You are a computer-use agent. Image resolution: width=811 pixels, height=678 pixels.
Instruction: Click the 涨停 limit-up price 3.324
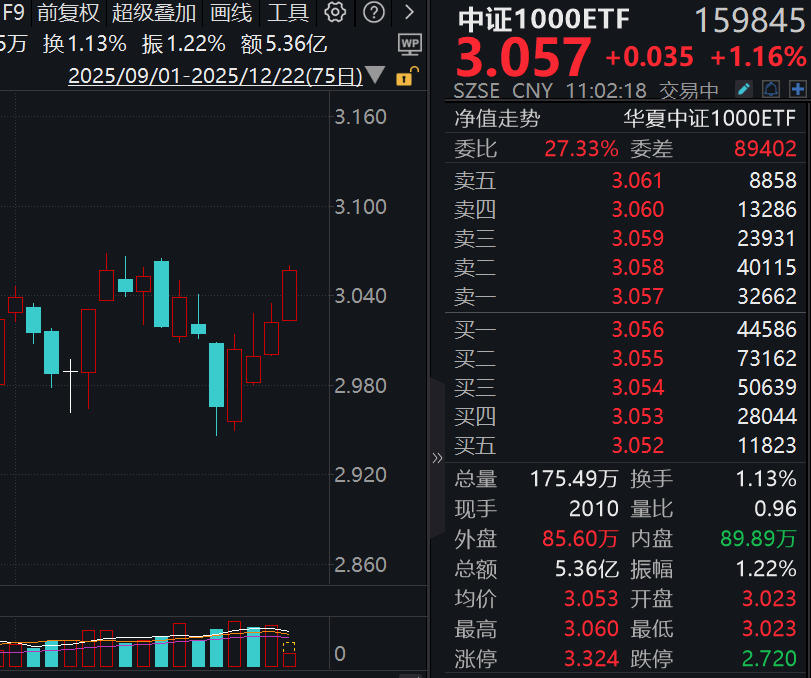[x=590, y=658]
